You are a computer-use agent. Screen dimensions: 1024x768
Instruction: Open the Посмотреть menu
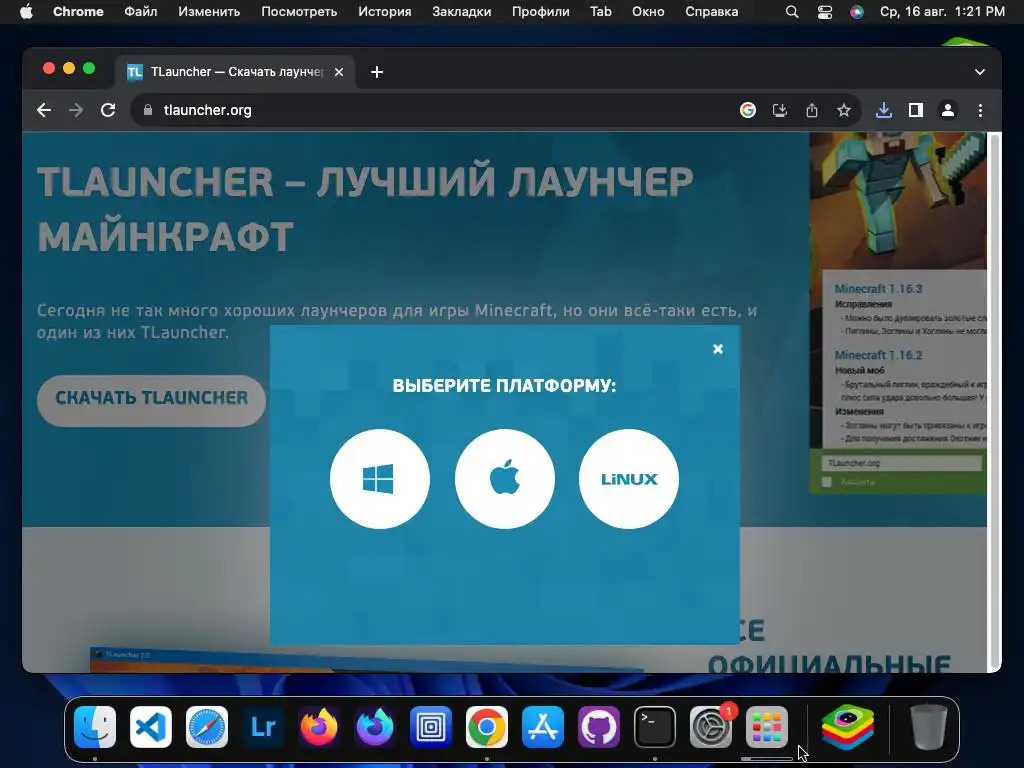click(x=299, y=12)
